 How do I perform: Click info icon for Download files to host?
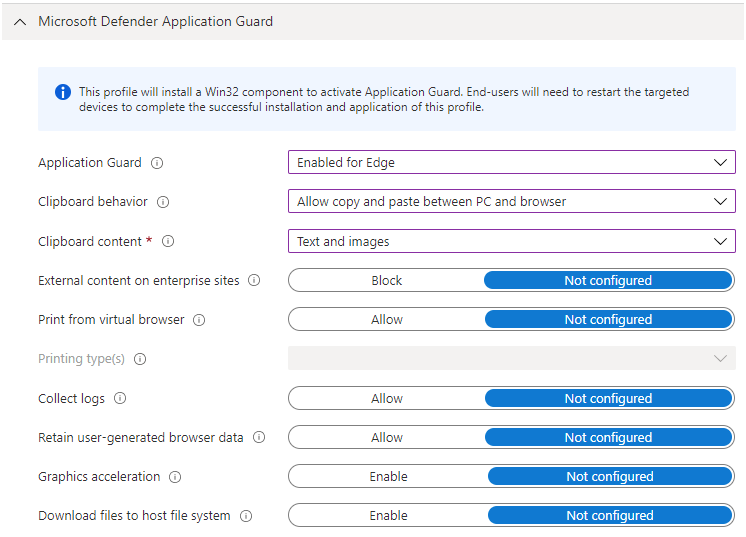246,516
